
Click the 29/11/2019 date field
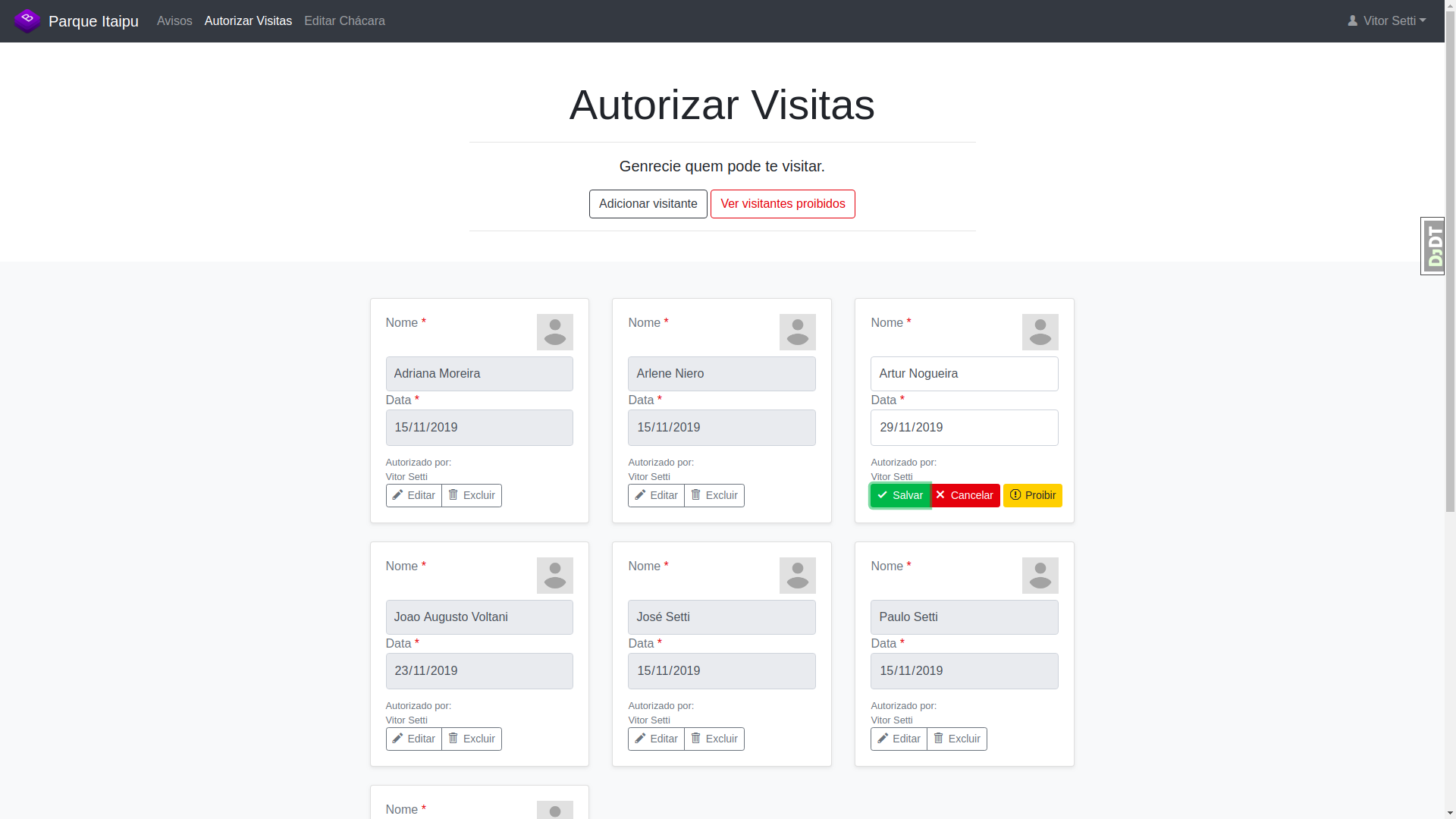[x=965, y=428]
